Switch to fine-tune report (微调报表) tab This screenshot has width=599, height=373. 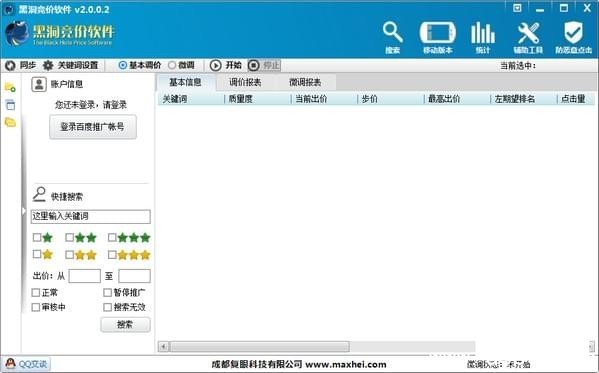point(306,83)
